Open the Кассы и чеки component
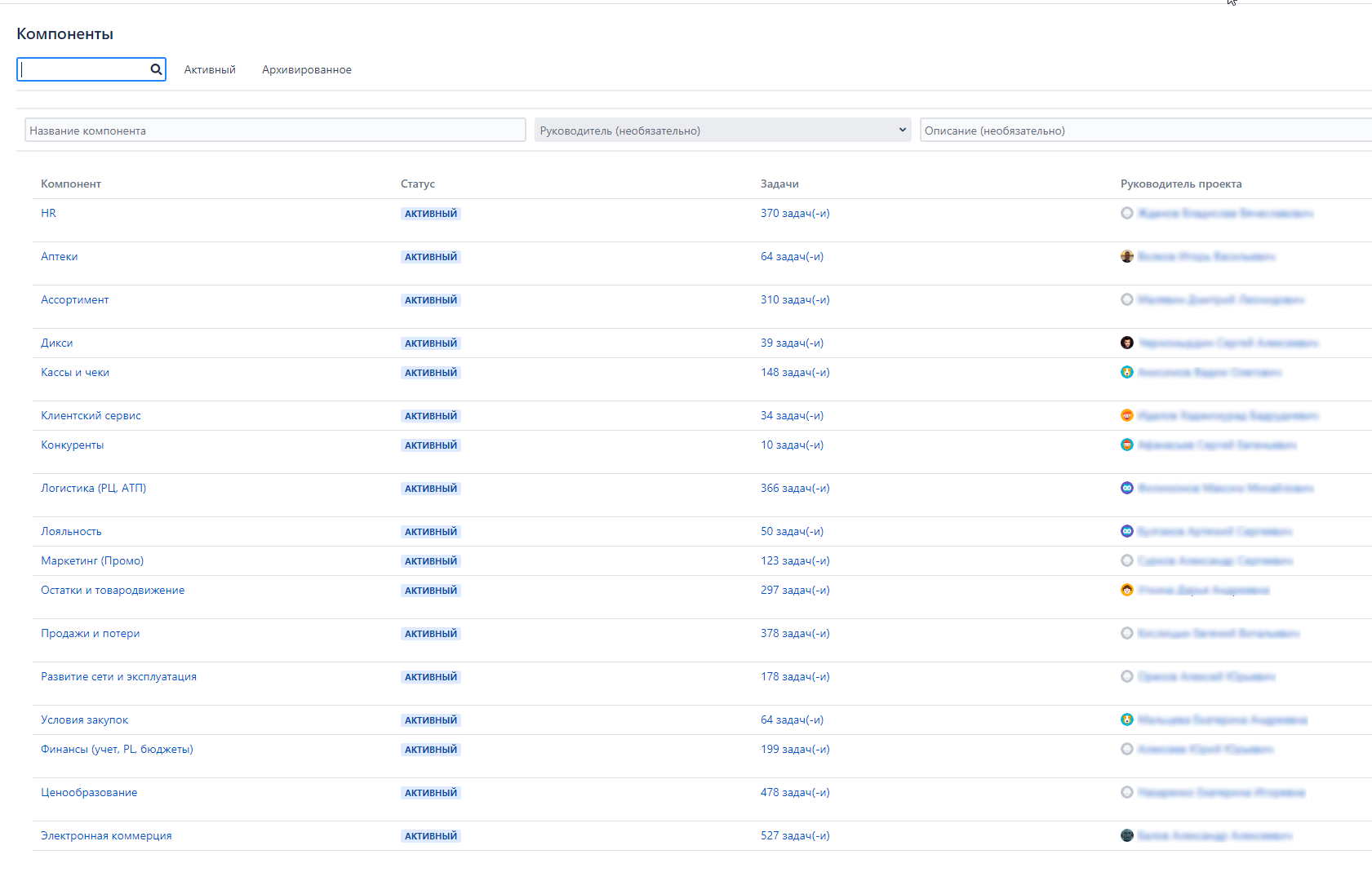This screenshot has height=881, width=1372. pos(75,372)
